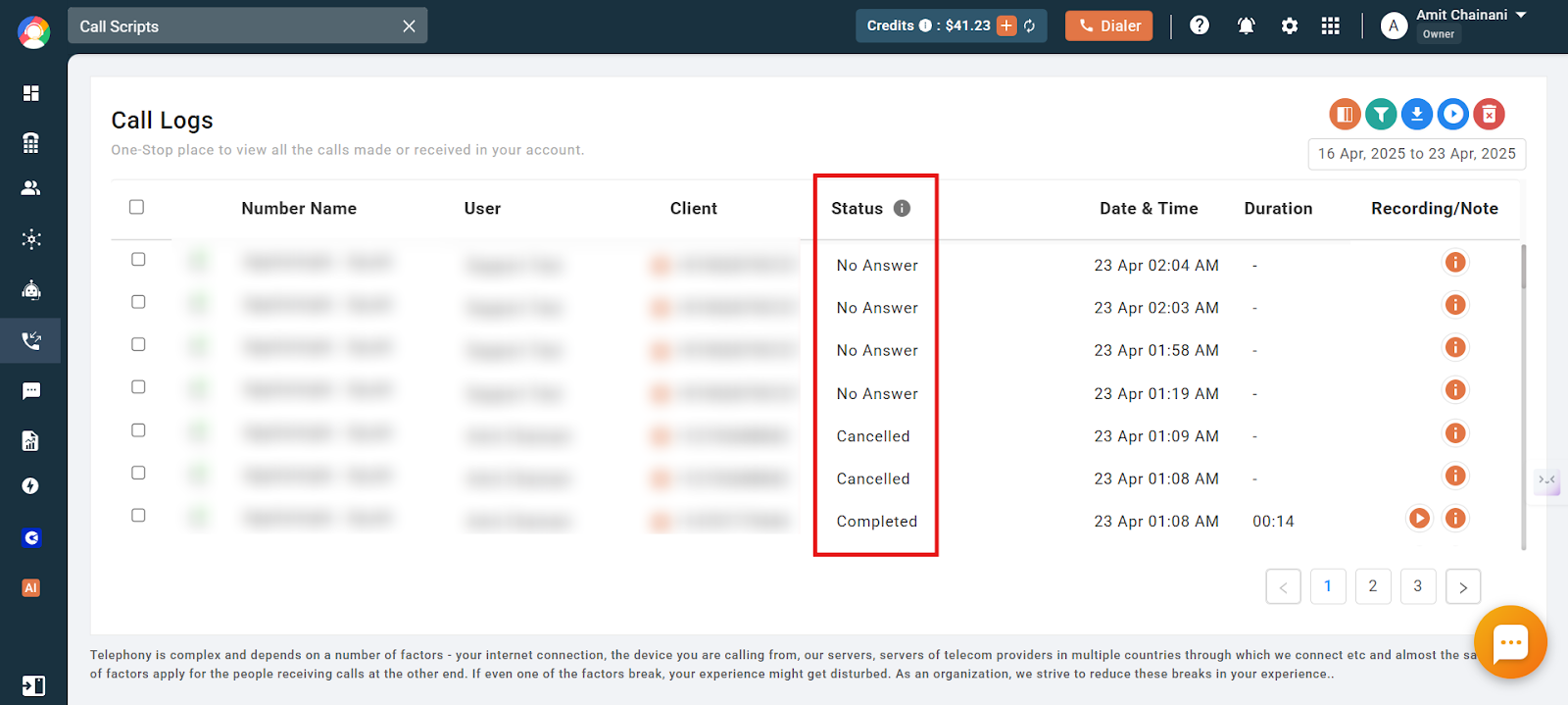Check the box for the 01:58 AM call row
Viewport: 1568px width, 705px height.
[138, 344]
